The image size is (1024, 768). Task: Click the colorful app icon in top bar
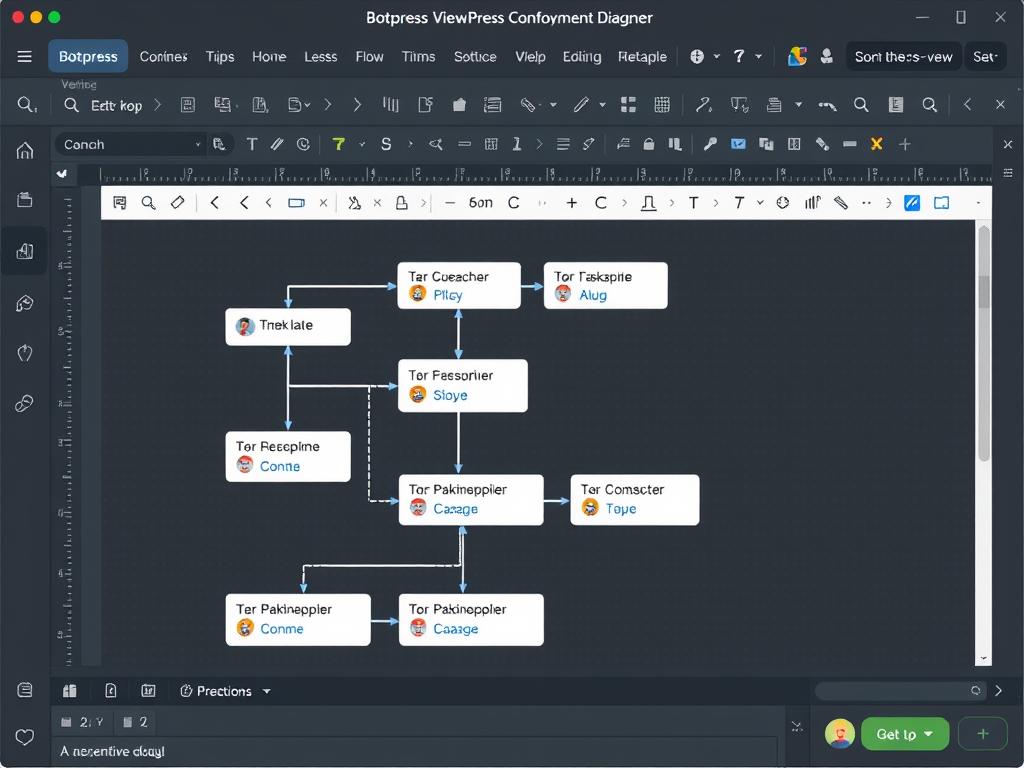click(x=797, y=57)
